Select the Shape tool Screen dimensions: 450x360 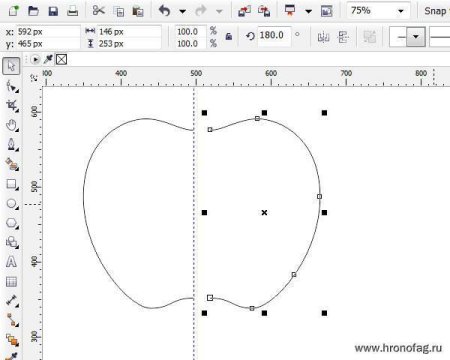pyautogui.click(x=12, y=86)
